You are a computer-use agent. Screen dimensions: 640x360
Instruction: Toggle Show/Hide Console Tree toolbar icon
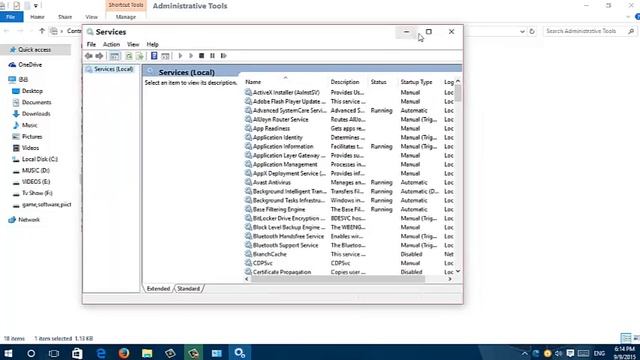pos(115,56)
